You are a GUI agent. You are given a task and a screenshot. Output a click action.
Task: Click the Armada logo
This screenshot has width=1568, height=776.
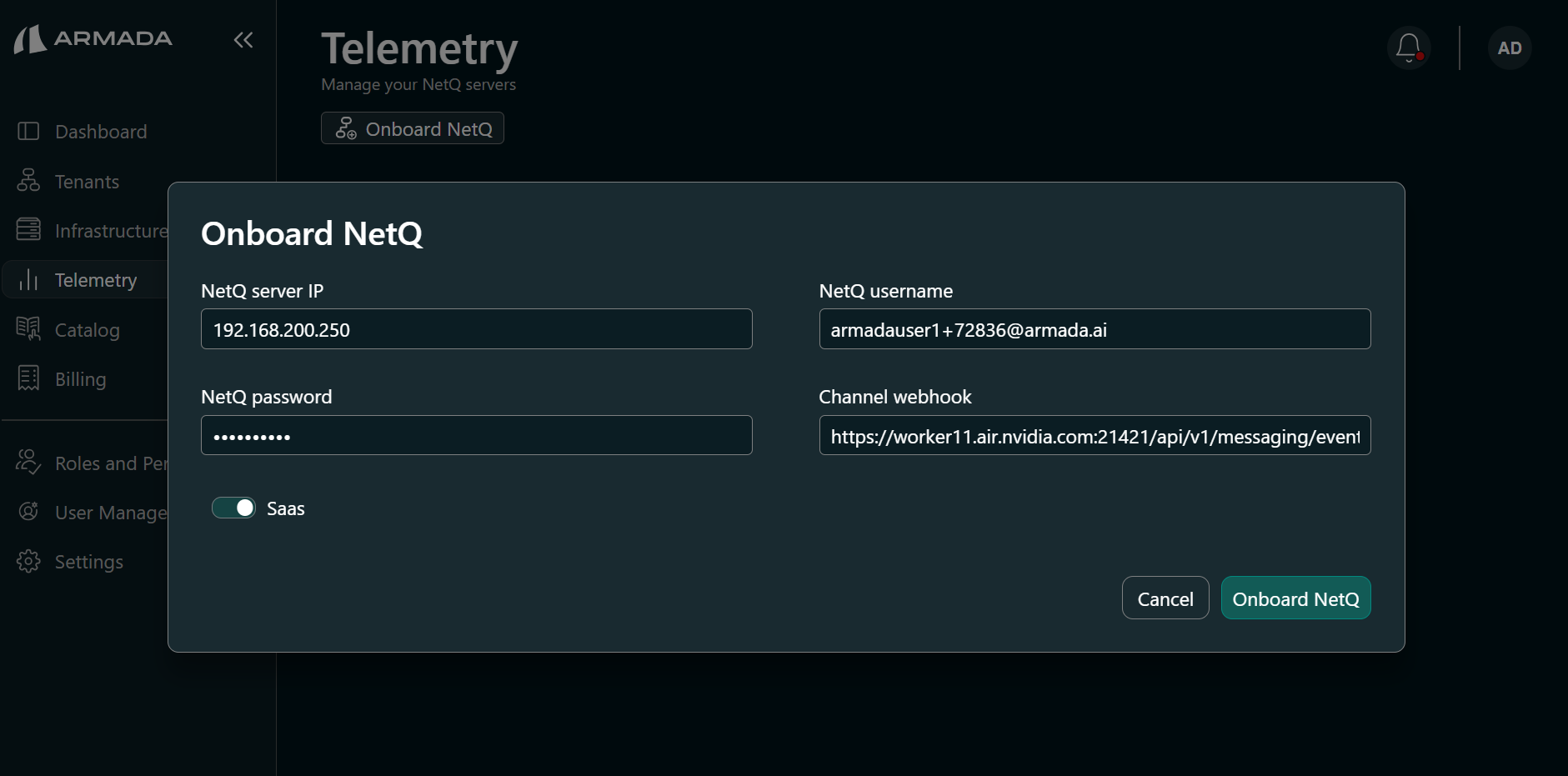93,39
